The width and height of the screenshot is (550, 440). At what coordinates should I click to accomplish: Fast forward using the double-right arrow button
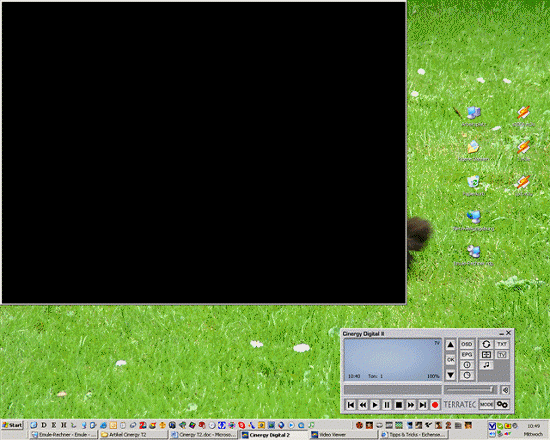coord(411,405)
